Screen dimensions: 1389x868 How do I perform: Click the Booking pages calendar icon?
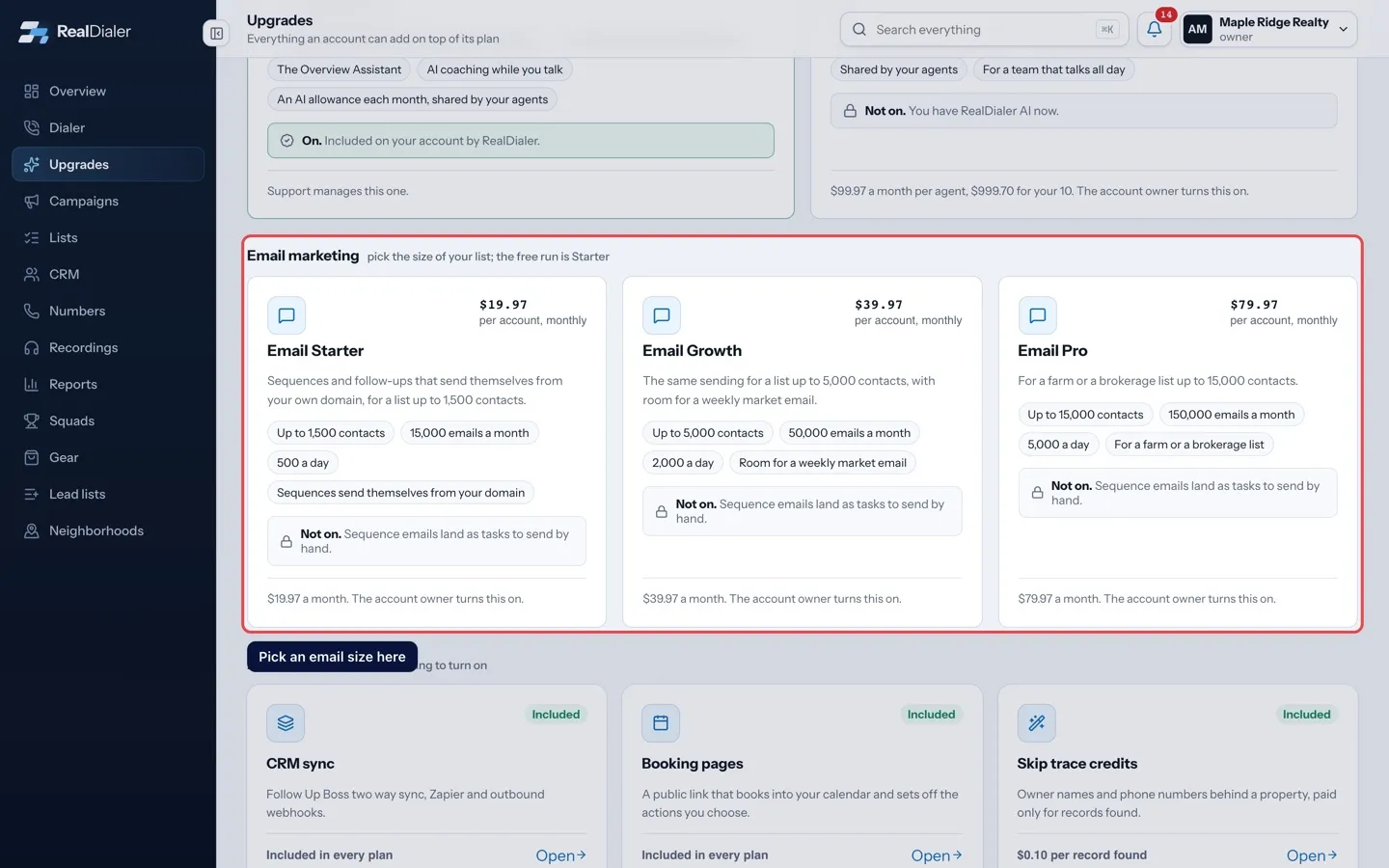[661, 723]
